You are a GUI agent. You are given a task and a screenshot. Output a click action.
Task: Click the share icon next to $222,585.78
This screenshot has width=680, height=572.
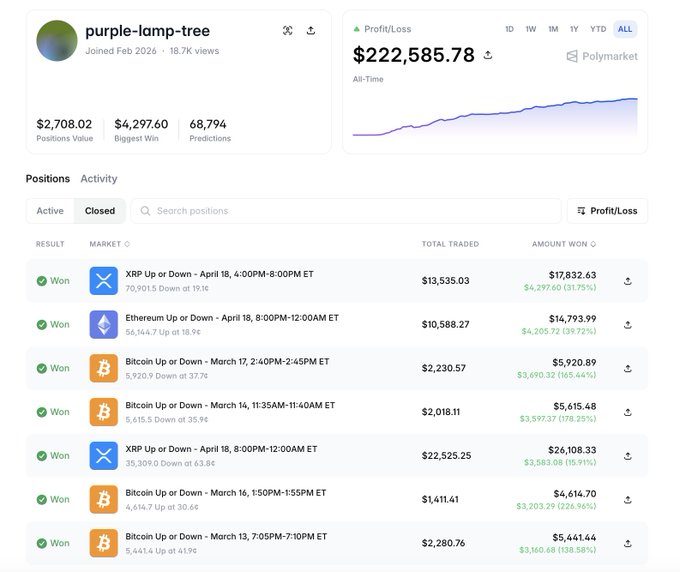tap(488, 55)
